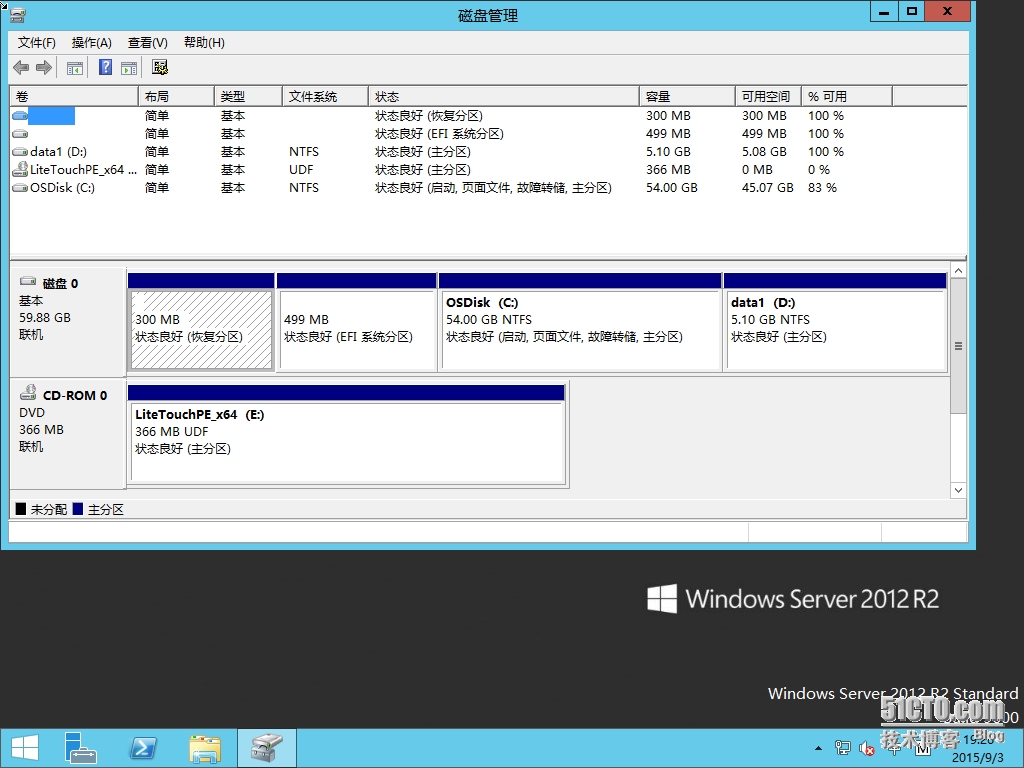Viewport: 1024px width, 768px height.
Task: Click the 54.00 GB capacity cell
Action: [671, 187]
